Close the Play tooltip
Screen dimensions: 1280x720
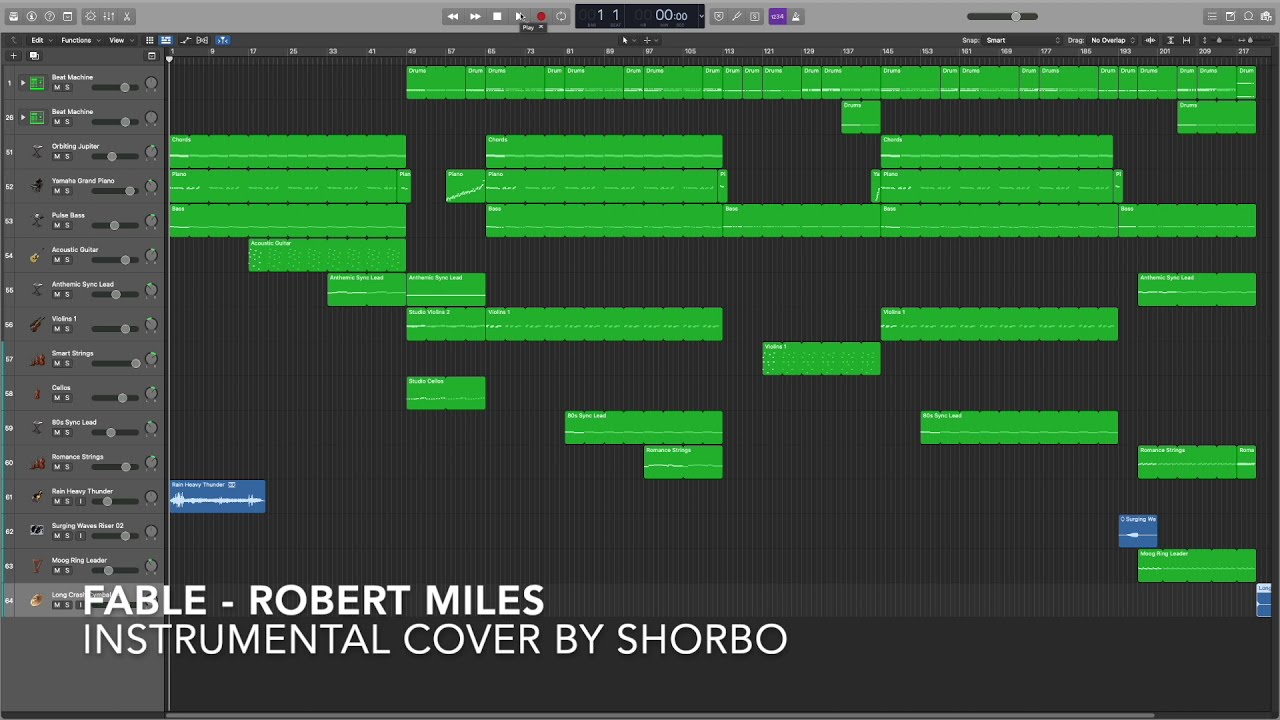pyautogui.click(x=541, y=27)
